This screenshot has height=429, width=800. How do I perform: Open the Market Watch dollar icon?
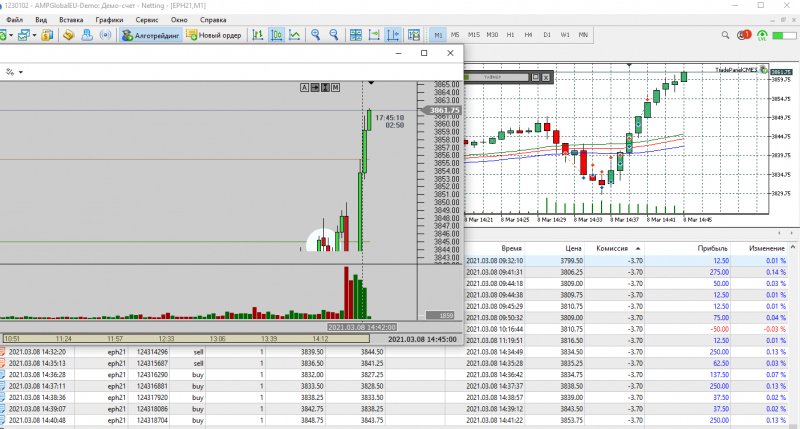pyautogui.click(x=47, y=35)
